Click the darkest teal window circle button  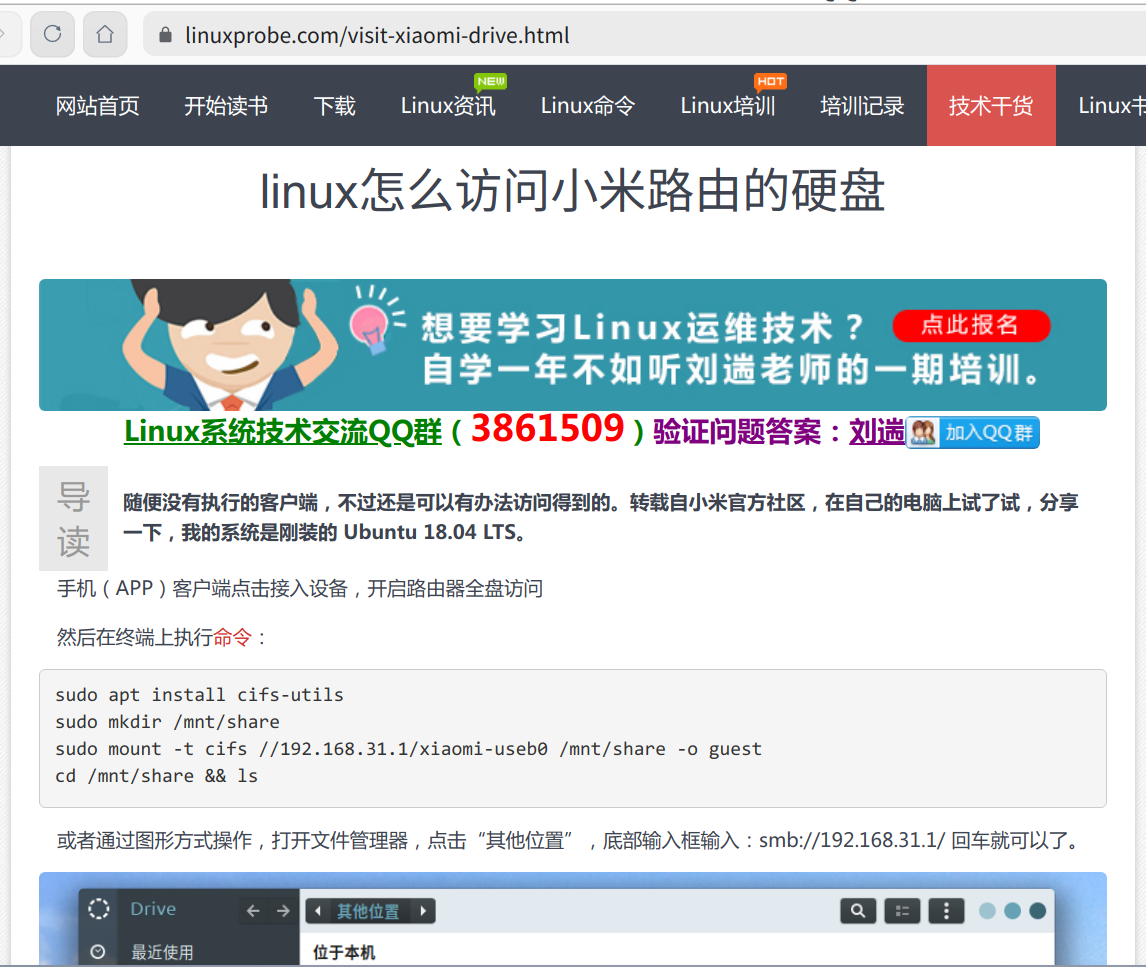pyautogui.click(x=1037, y=911)
